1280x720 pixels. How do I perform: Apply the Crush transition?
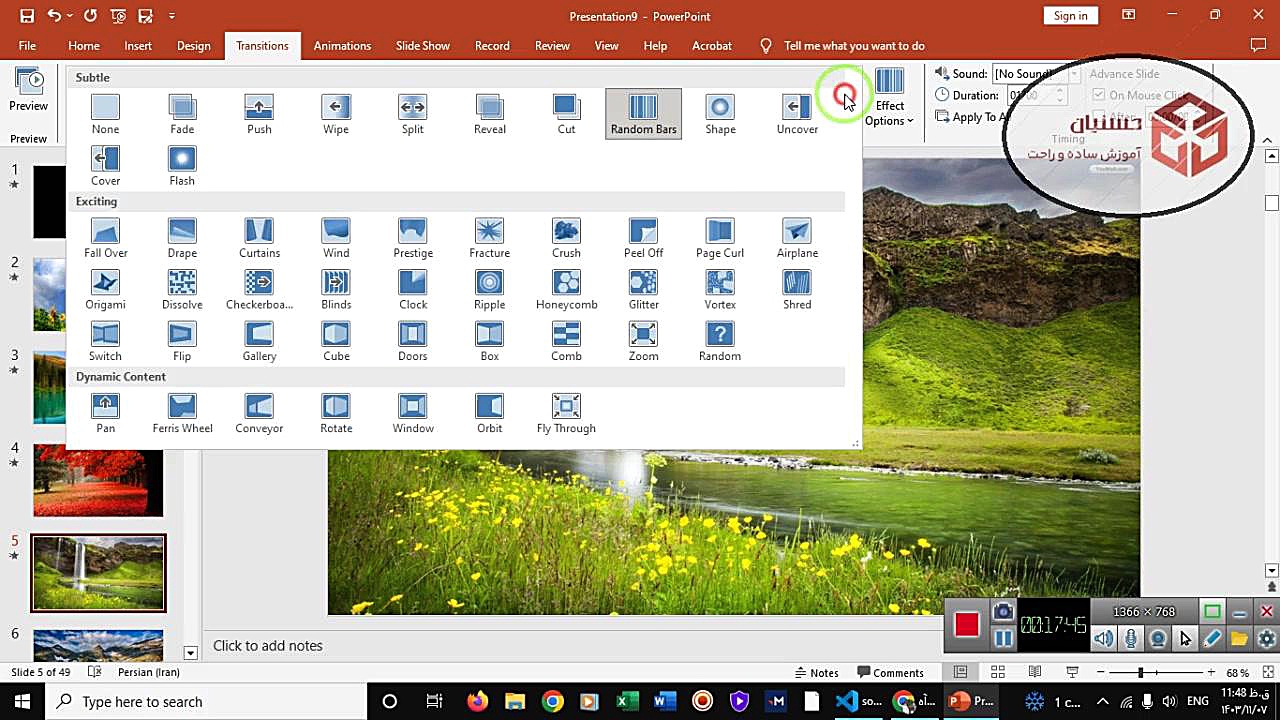566,238
